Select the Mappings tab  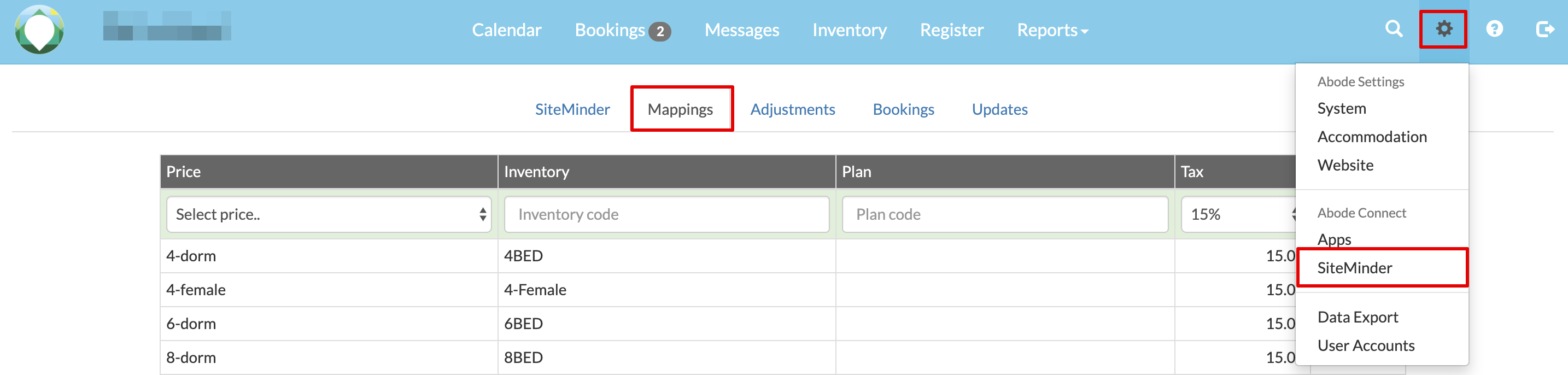coord(680,109)
